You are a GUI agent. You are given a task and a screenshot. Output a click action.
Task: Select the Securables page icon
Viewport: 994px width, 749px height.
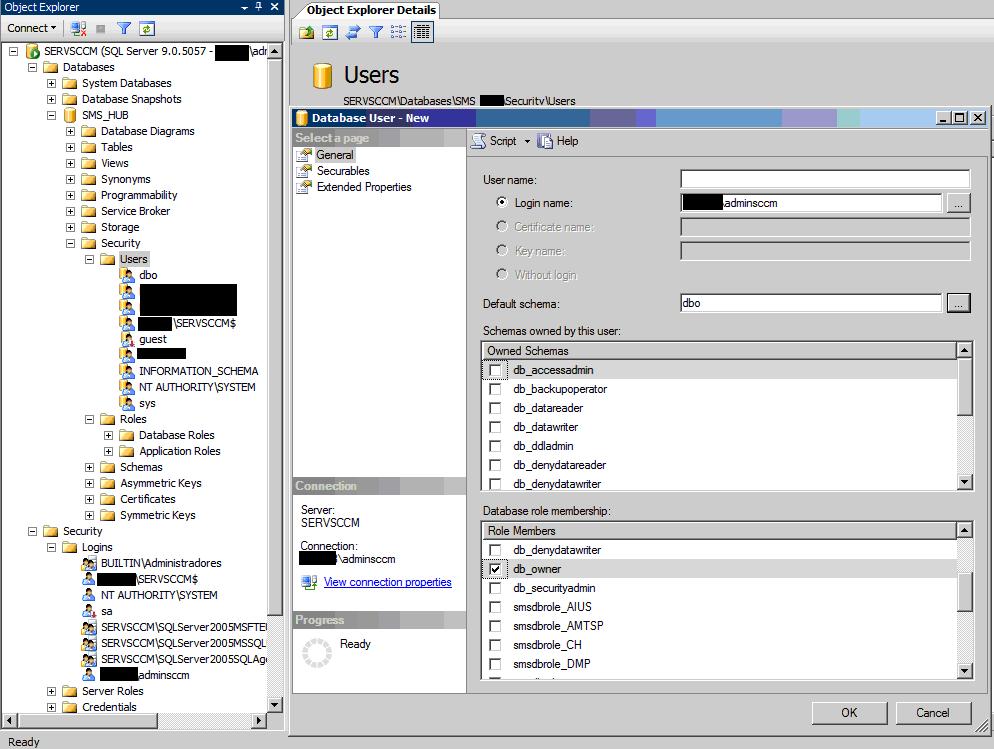point(306,170)
